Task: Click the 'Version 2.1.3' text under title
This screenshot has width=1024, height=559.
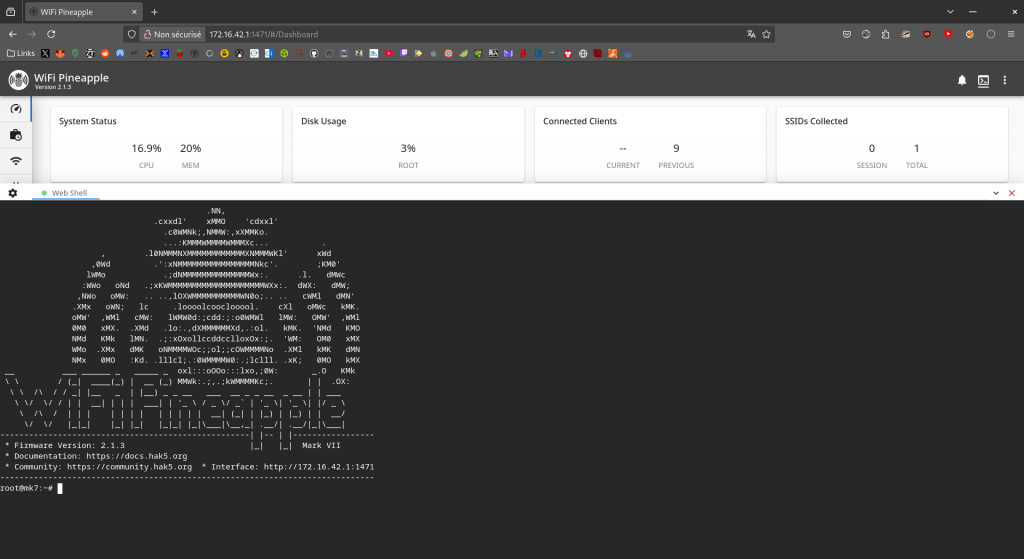Action: 53,87
